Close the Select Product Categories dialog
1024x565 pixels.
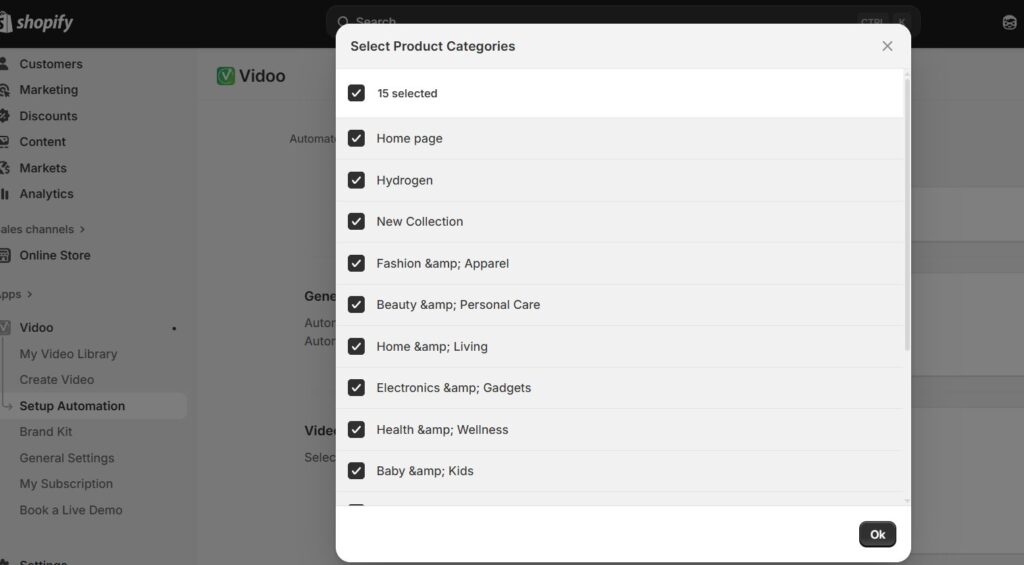tap(886, 46)
